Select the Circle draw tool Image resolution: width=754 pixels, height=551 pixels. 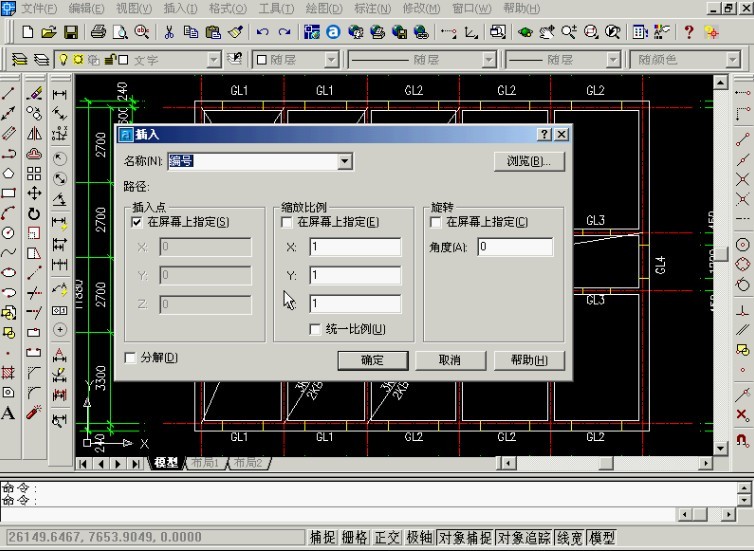[9, 233]
